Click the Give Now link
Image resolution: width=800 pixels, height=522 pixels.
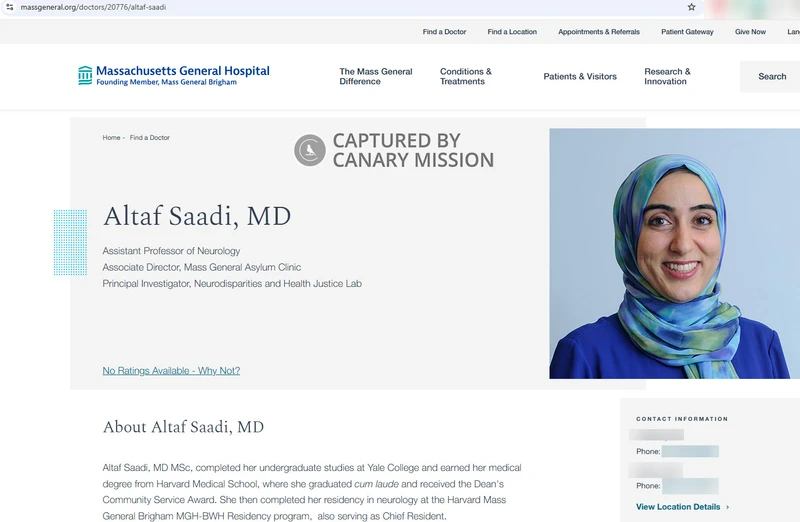750,32
